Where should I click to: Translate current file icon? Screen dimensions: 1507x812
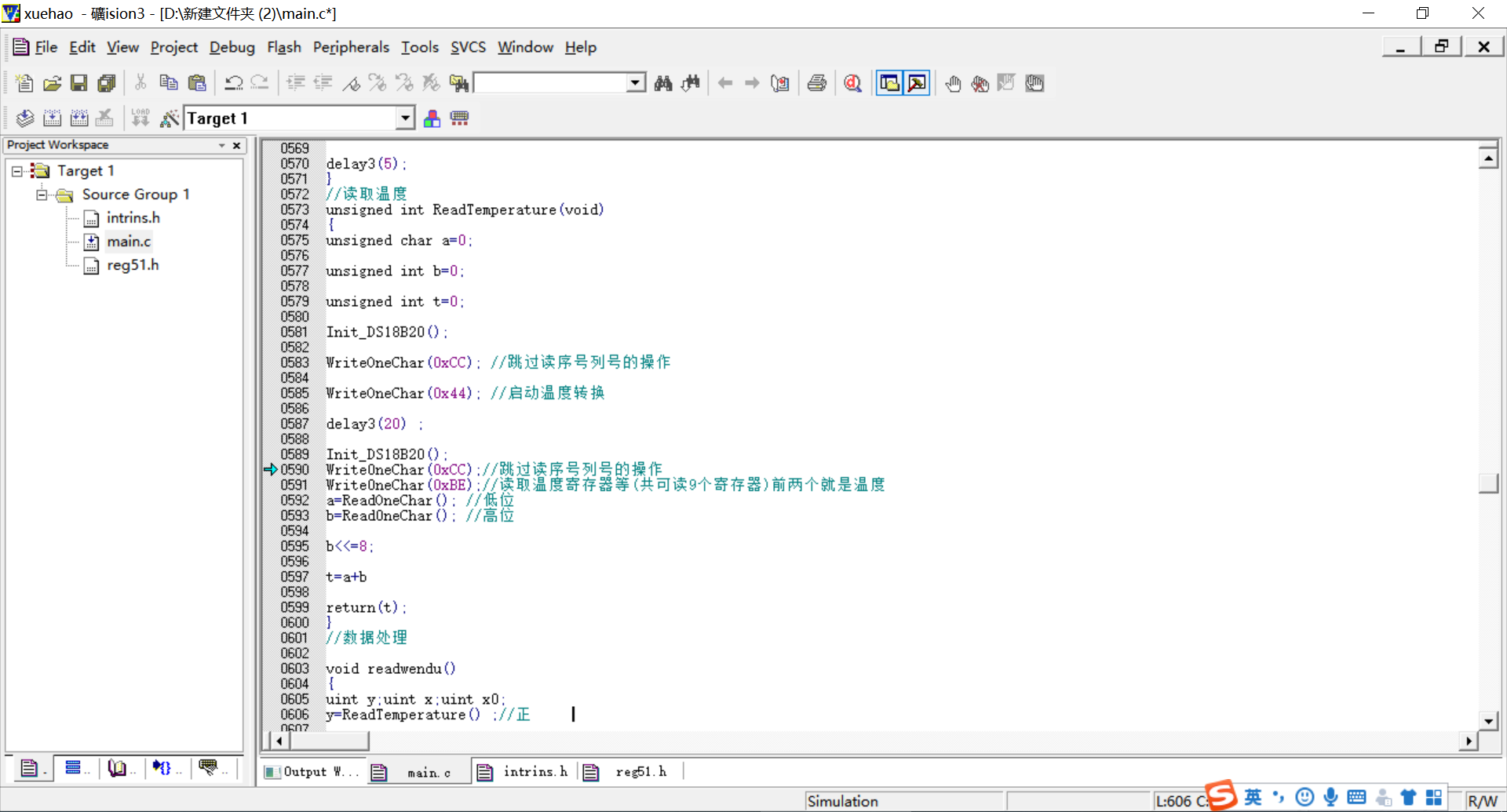(25, 118)
